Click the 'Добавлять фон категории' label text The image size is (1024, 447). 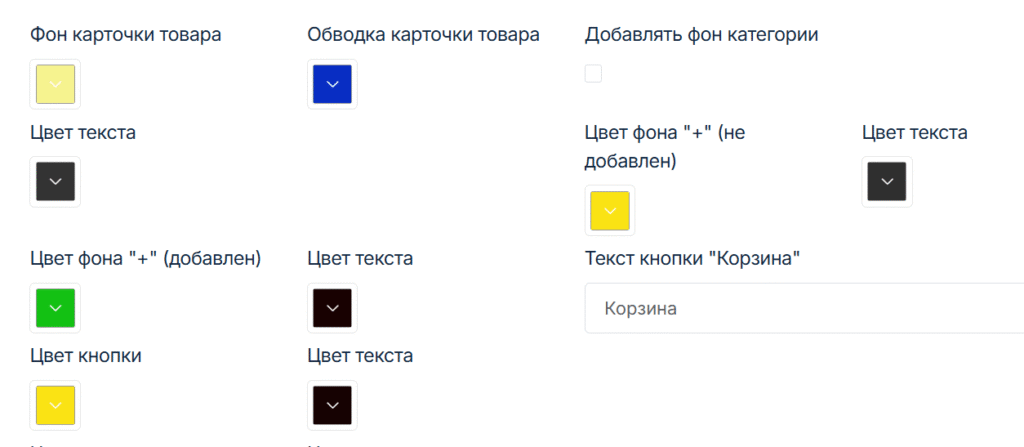(x=701, y=35)
